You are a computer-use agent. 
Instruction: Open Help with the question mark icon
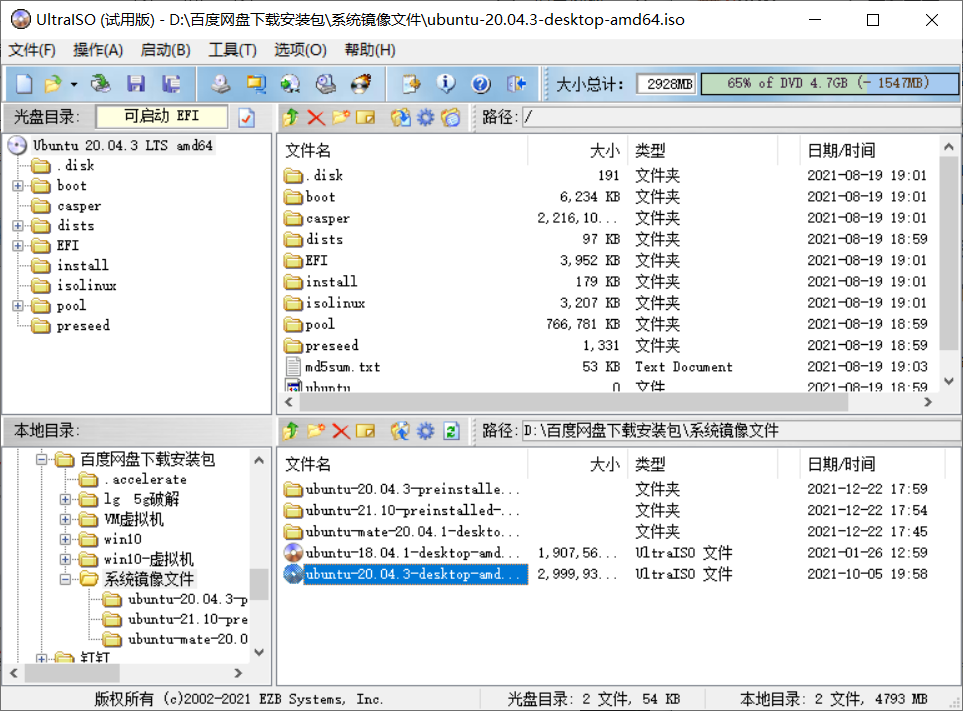click(x=481, y=84)
